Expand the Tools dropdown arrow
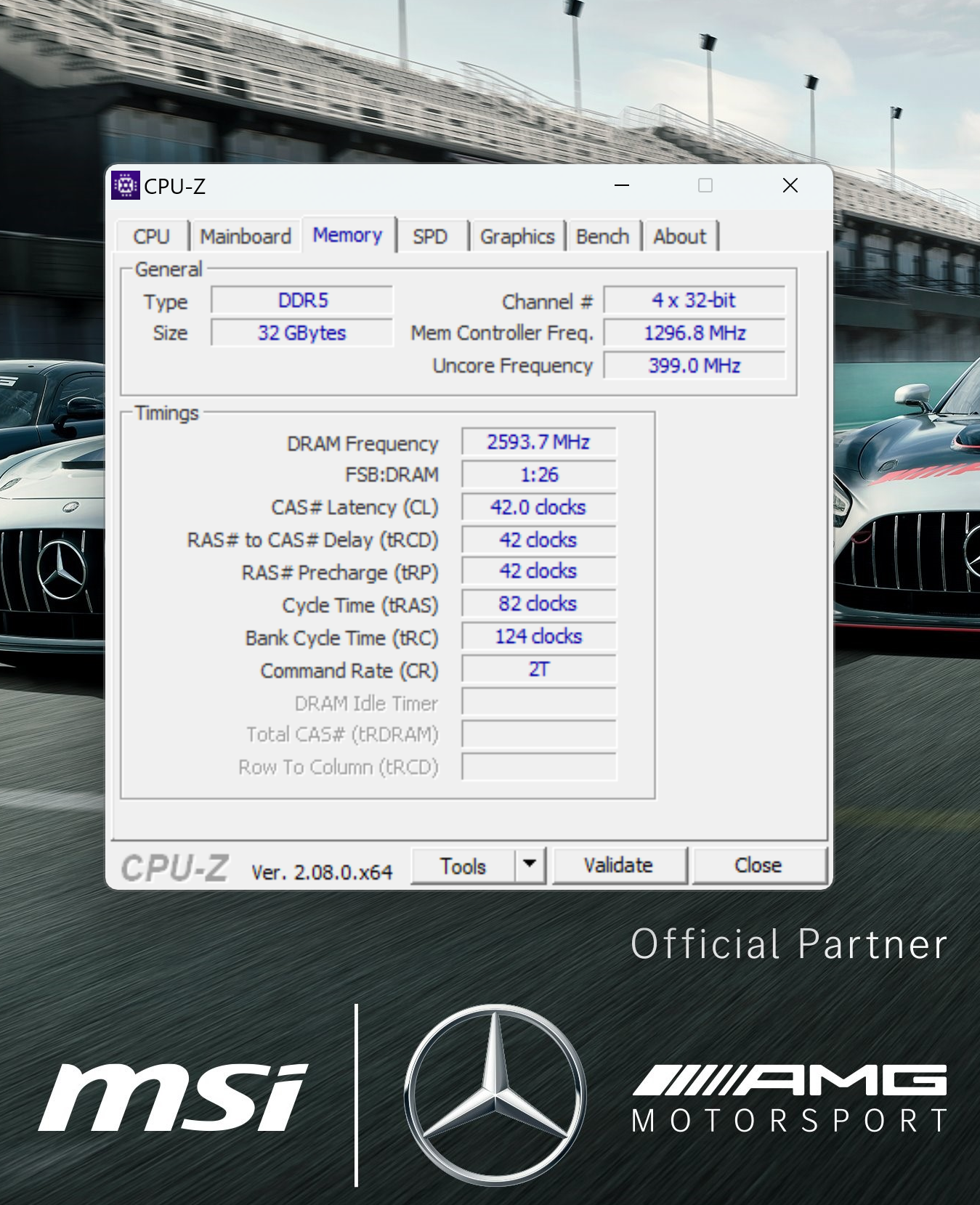The width and height of the screenshot is (980, 1205). point(530,864)
